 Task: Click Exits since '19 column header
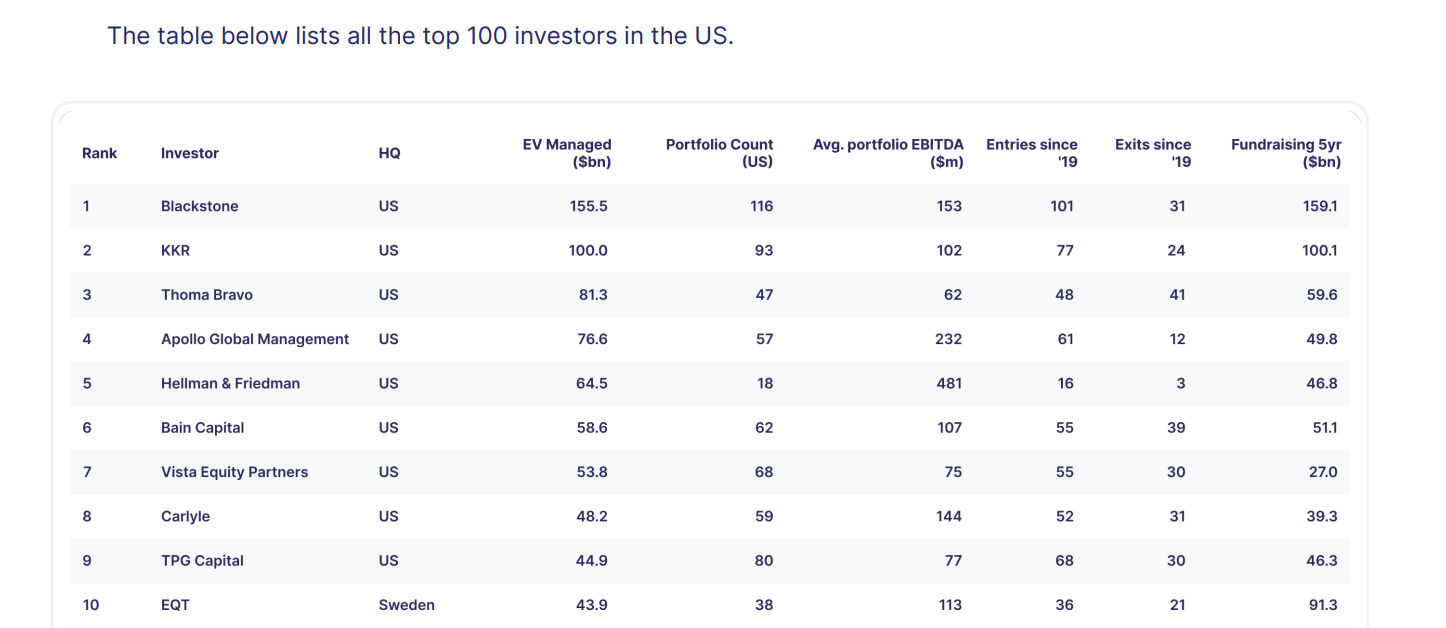(1153, 153)
